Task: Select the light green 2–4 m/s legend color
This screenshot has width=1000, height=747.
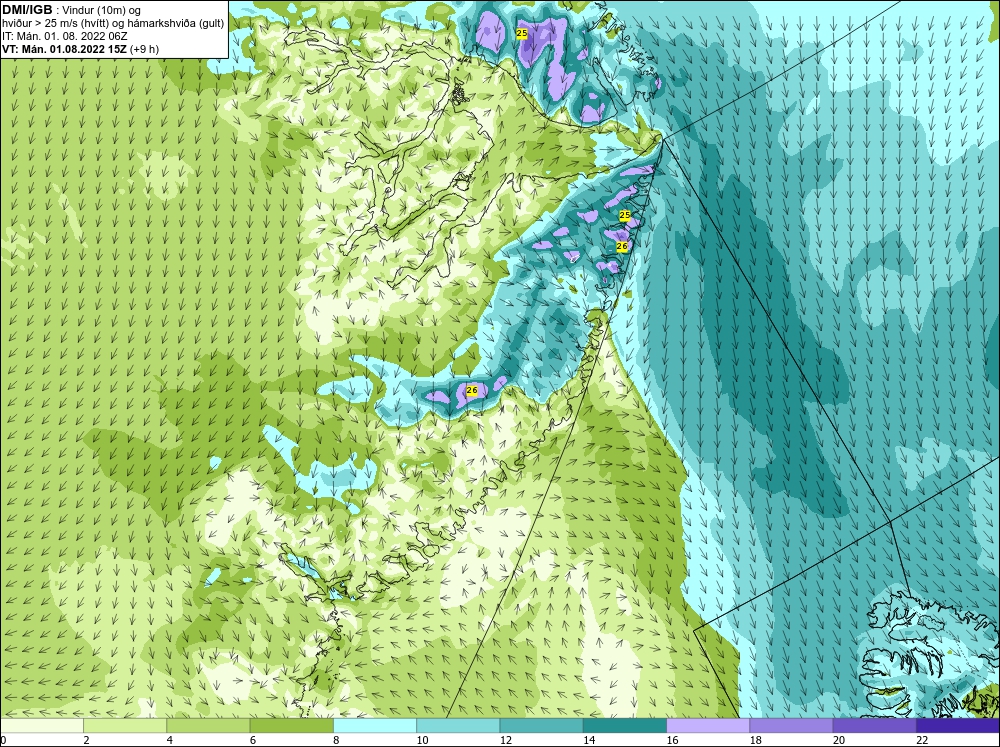Action: point(125,726)
